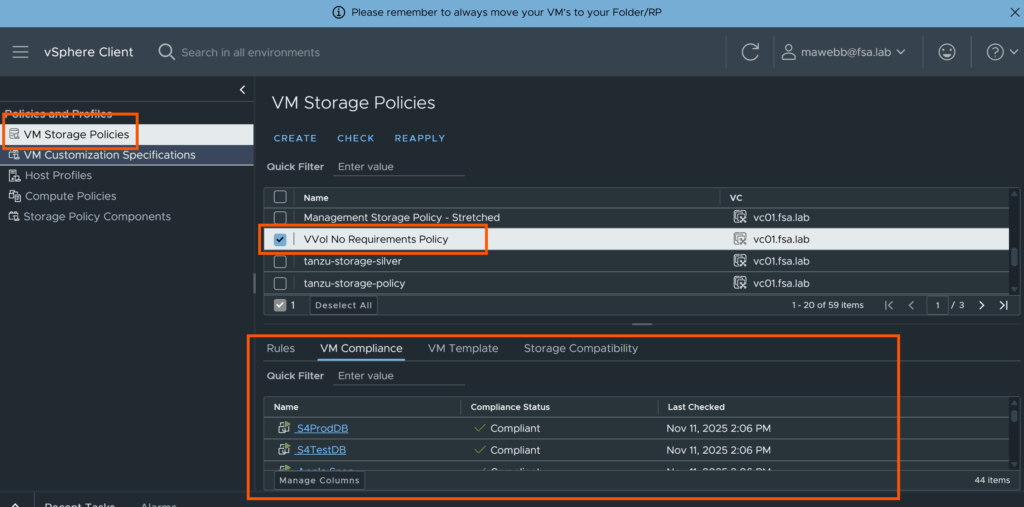The height and width of the screenshot is (507, 1024).
Task: Collapse the left sidebar panel arrow
Action: (x=242, y=90)
